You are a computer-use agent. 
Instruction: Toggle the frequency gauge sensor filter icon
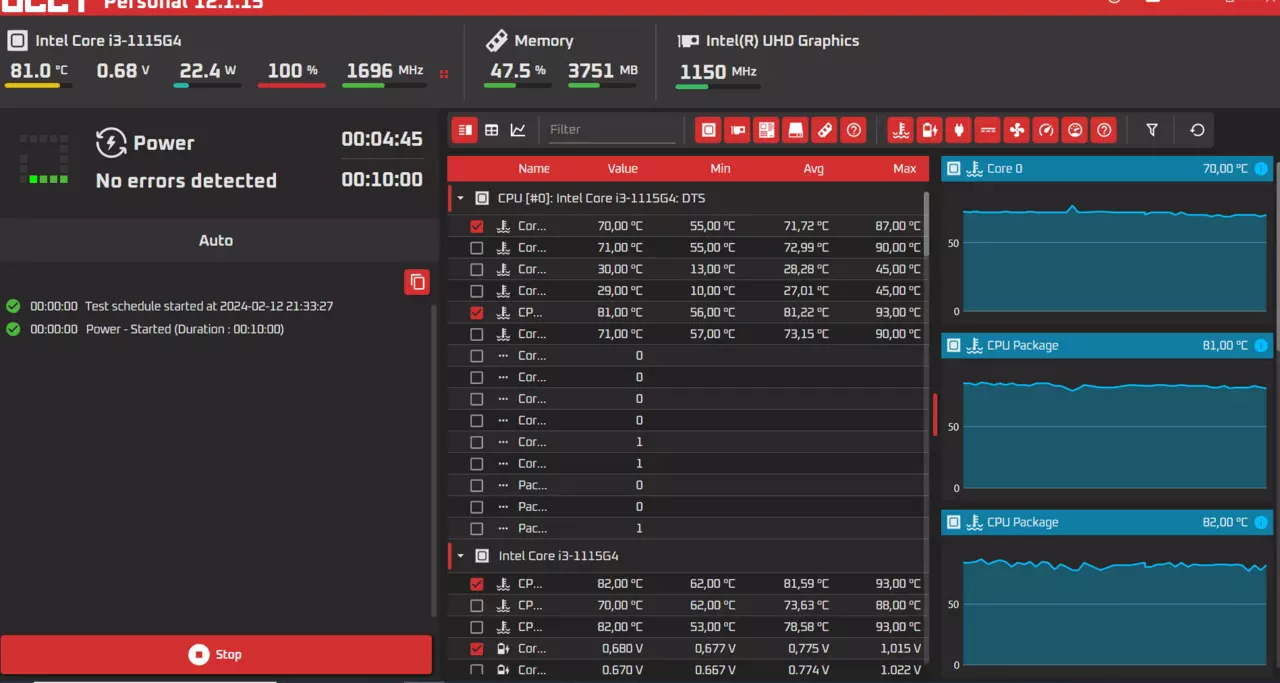(x=1046, y=130)
